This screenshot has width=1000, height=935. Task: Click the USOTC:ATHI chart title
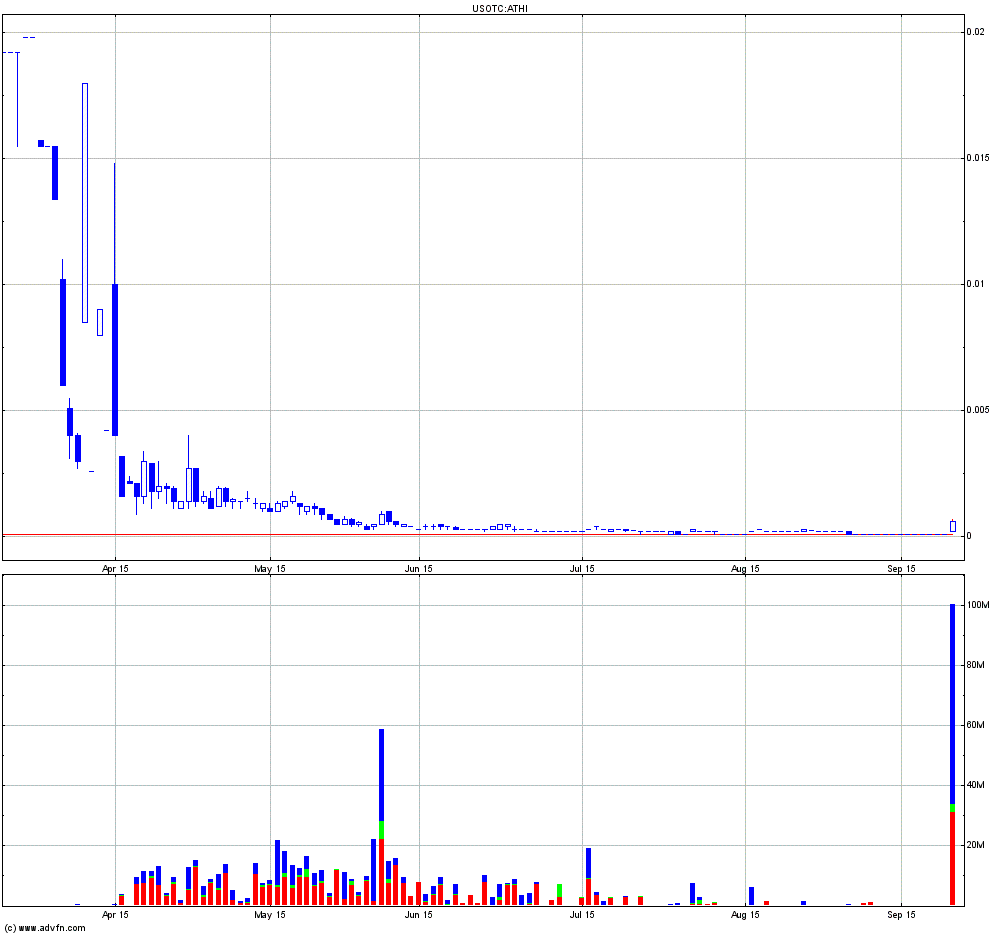click(499, 8)
